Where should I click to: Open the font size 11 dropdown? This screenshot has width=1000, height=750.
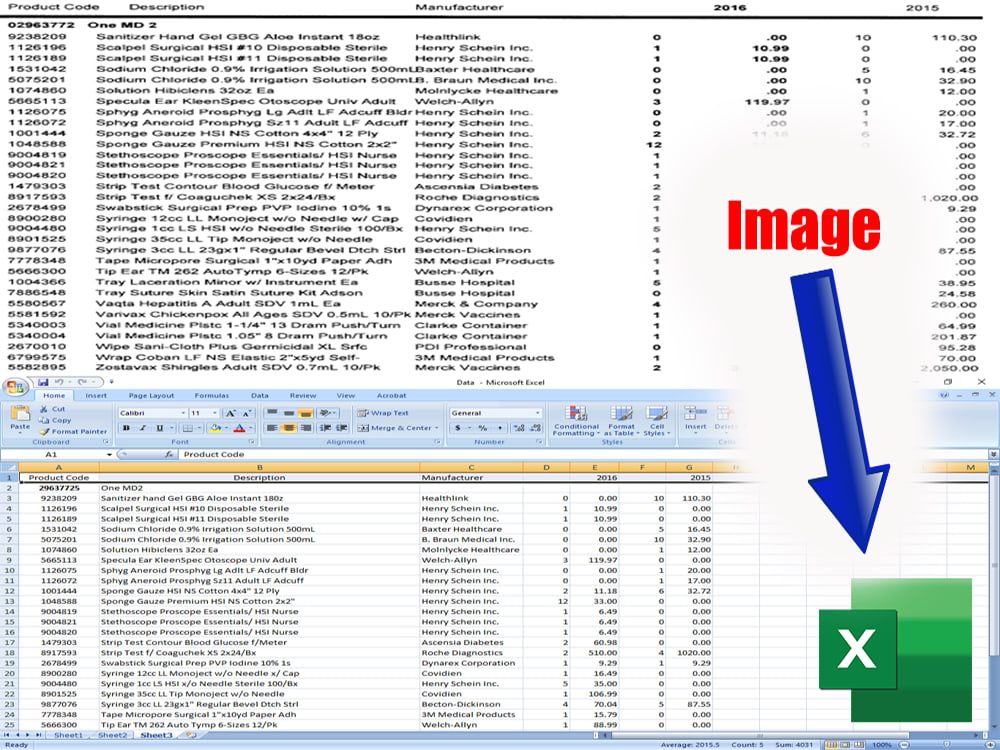pos(215,413)
